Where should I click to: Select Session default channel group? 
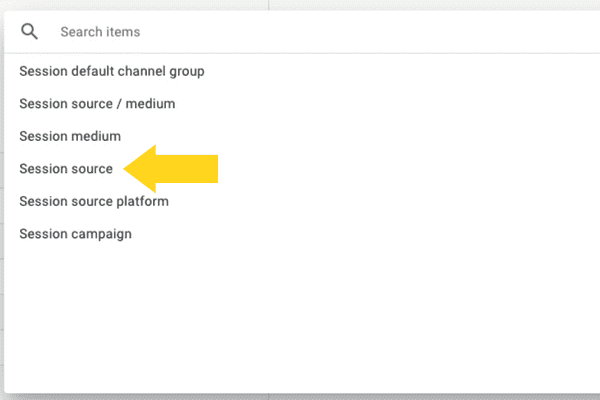112,71
